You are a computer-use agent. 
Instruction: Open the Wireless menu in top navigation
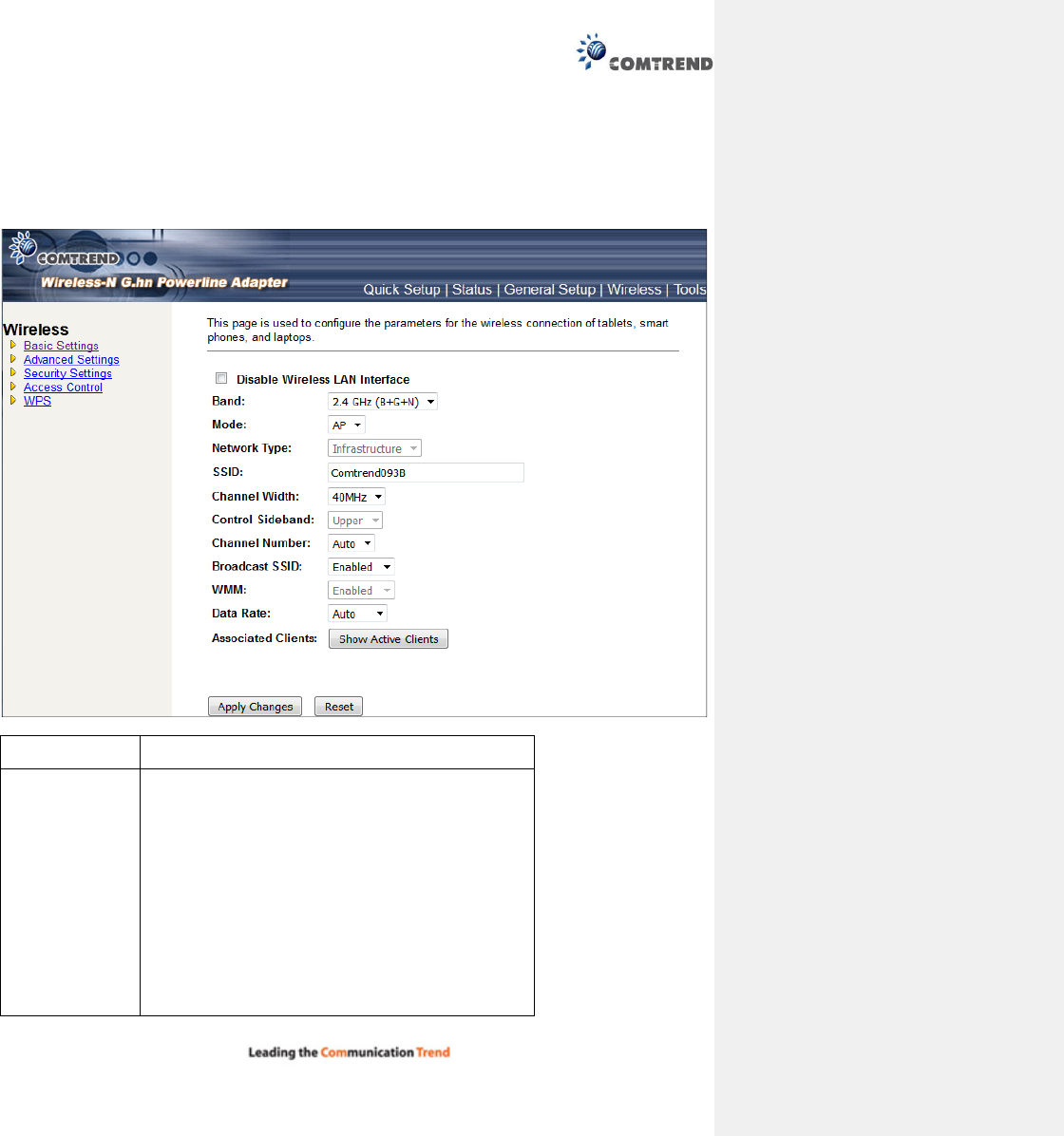[635, 289]
